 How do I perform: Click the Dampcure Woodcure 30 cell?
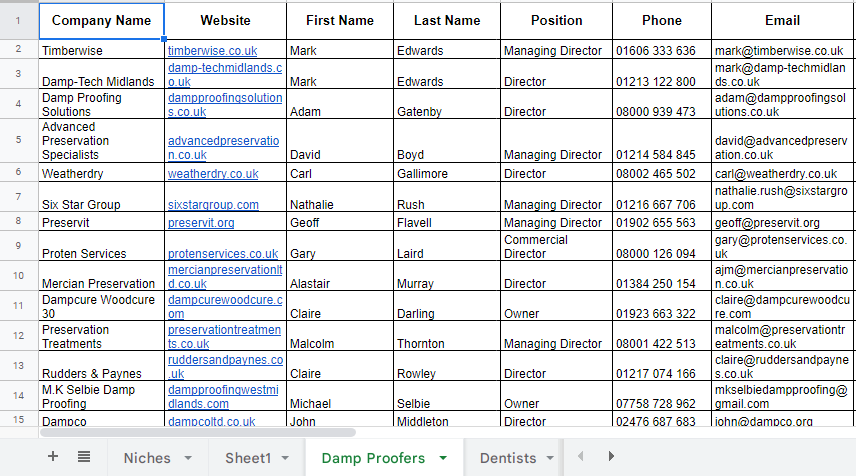click(102, 306)
